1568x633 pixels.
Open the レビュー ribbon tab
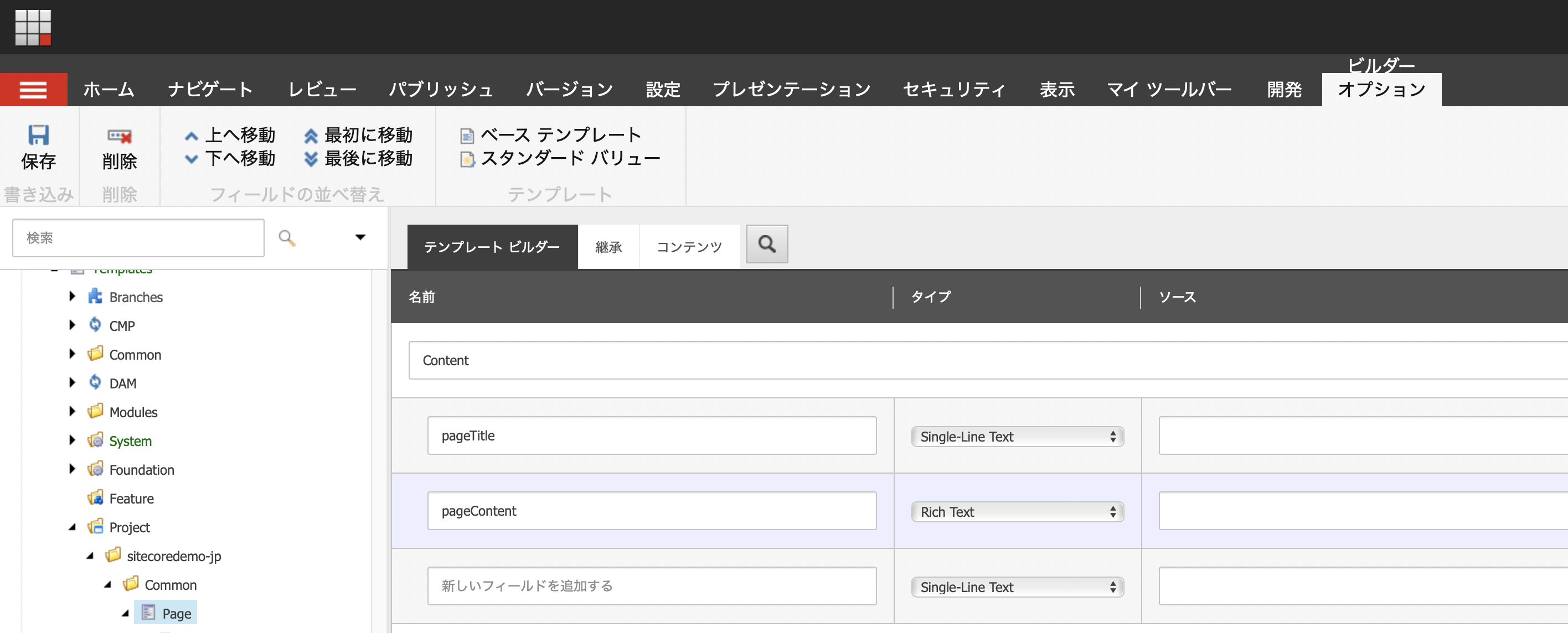pos(322,90)
